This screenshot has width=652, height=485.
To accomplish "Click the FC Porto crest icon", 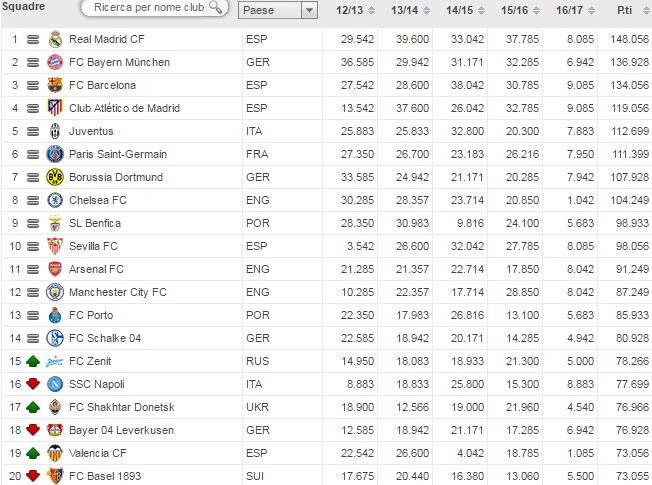I will 54,315.
